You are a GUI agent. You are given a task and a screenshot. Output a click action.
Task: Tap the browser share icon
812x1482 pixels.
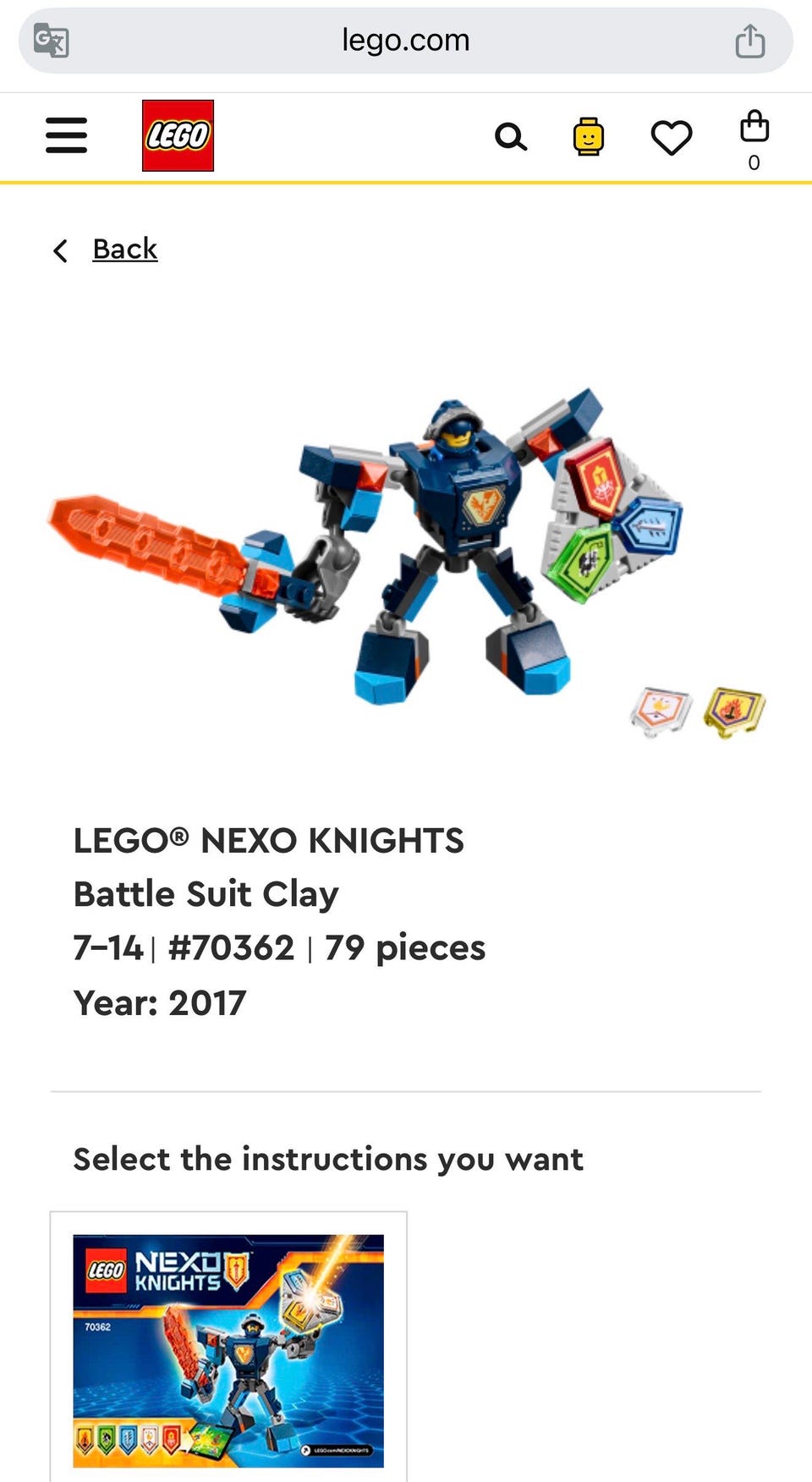click(x=750, y=40)
